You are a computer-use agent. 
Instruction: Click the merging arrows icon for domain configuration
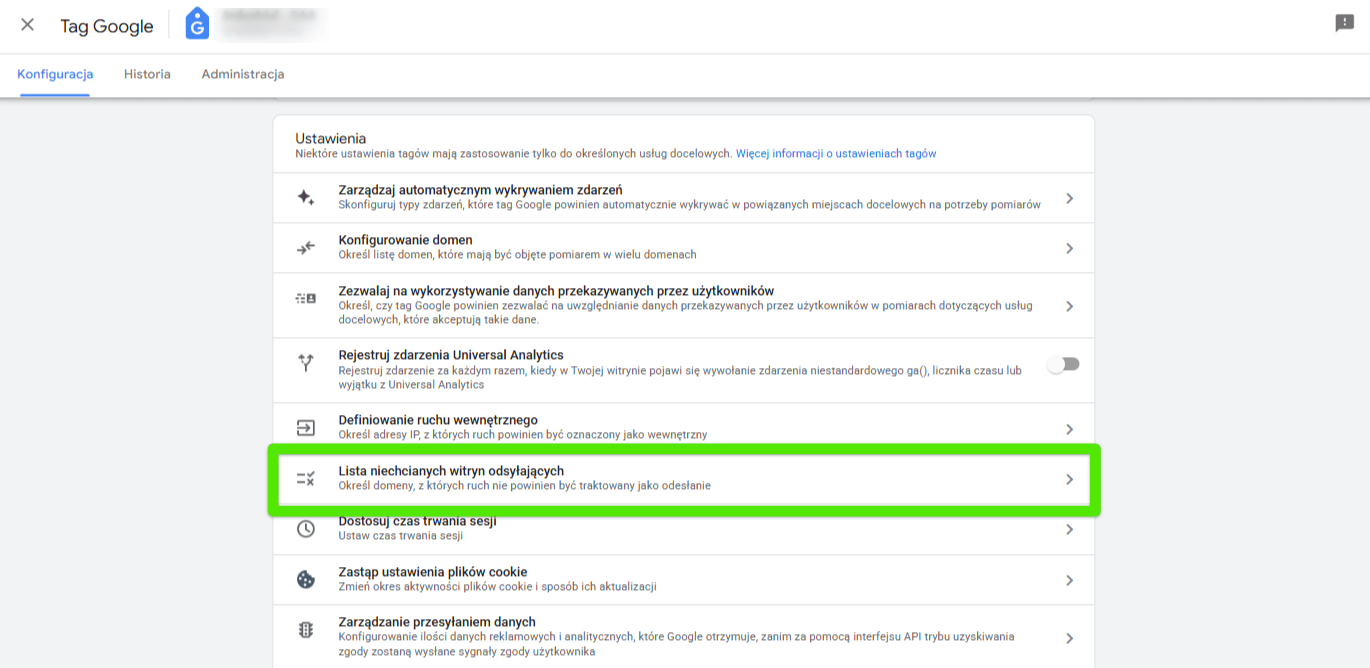(306, 248)
